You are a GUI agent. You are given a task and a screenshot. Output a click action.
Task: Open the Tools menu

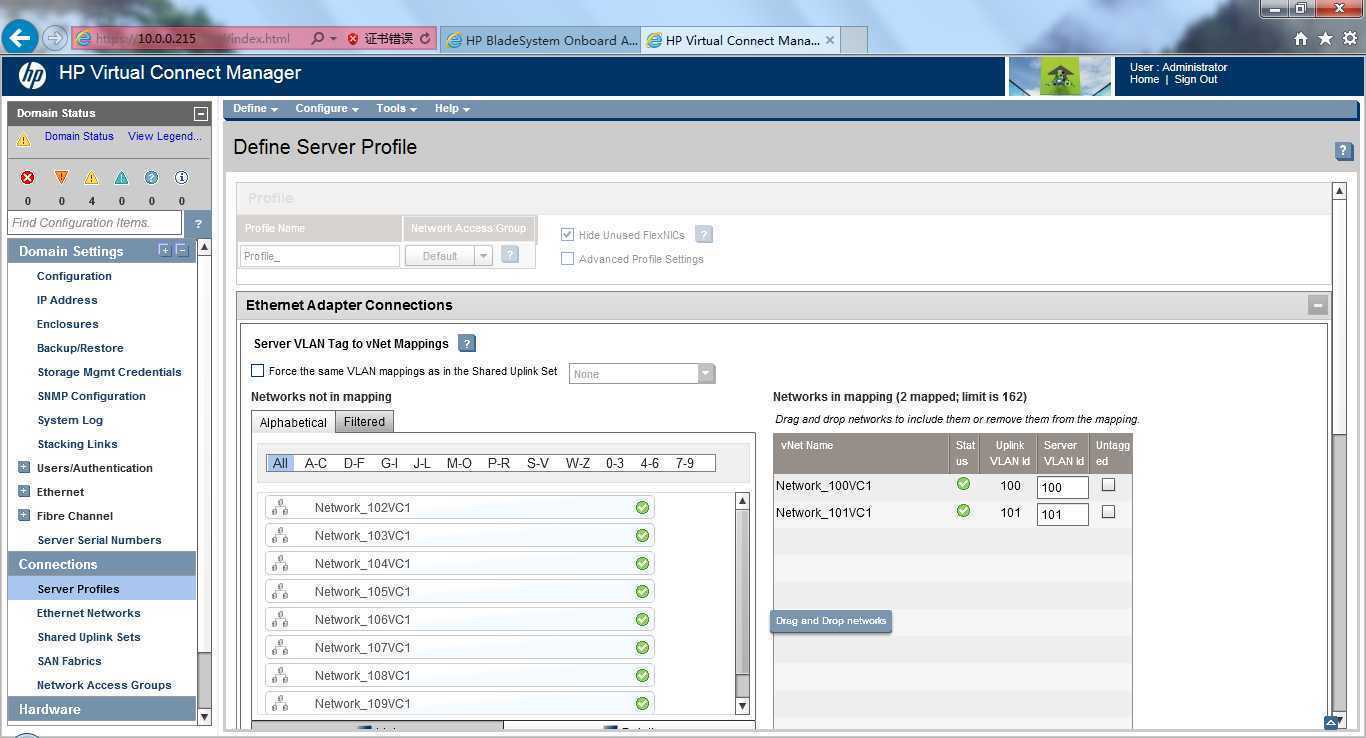point(396,108)
